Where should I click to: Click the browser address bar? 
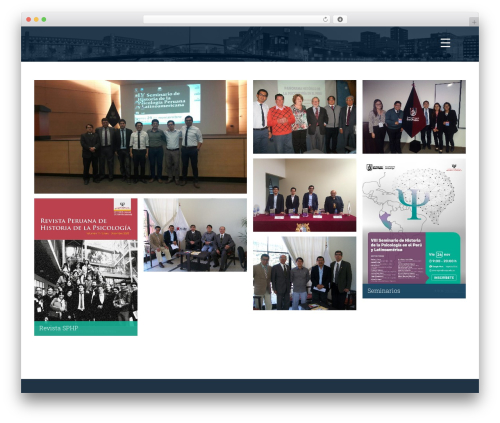237,20
